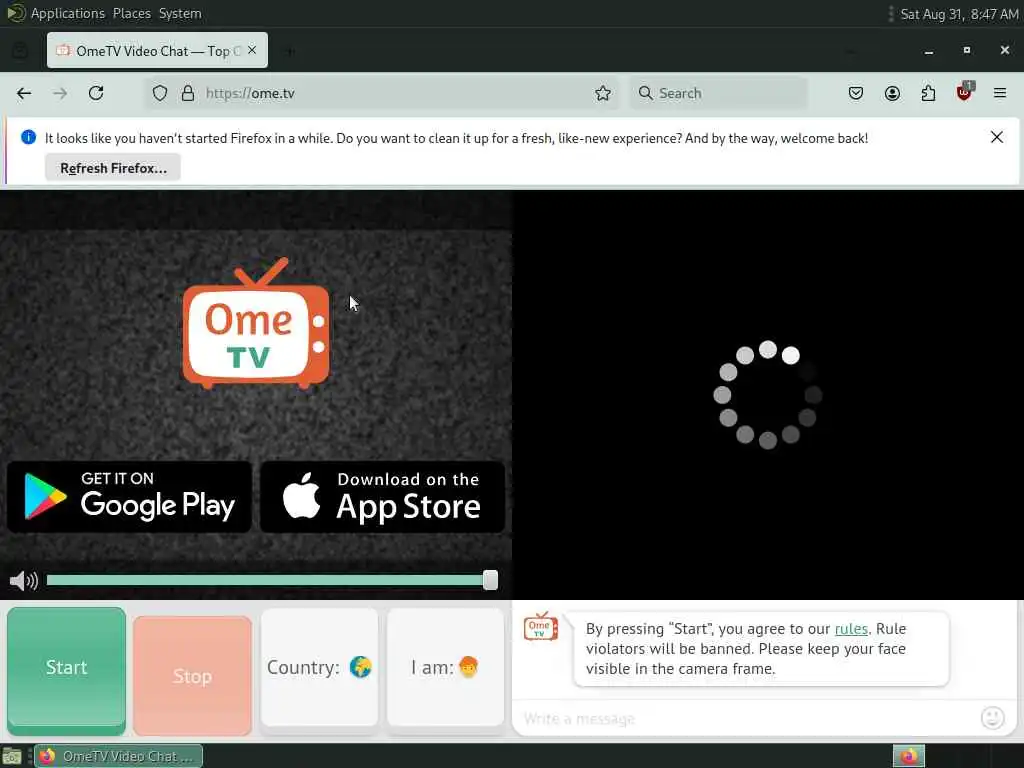Click the loading spinner in camera panel
This screenshot has width=1024, height=768.
[x=767, y=394]
